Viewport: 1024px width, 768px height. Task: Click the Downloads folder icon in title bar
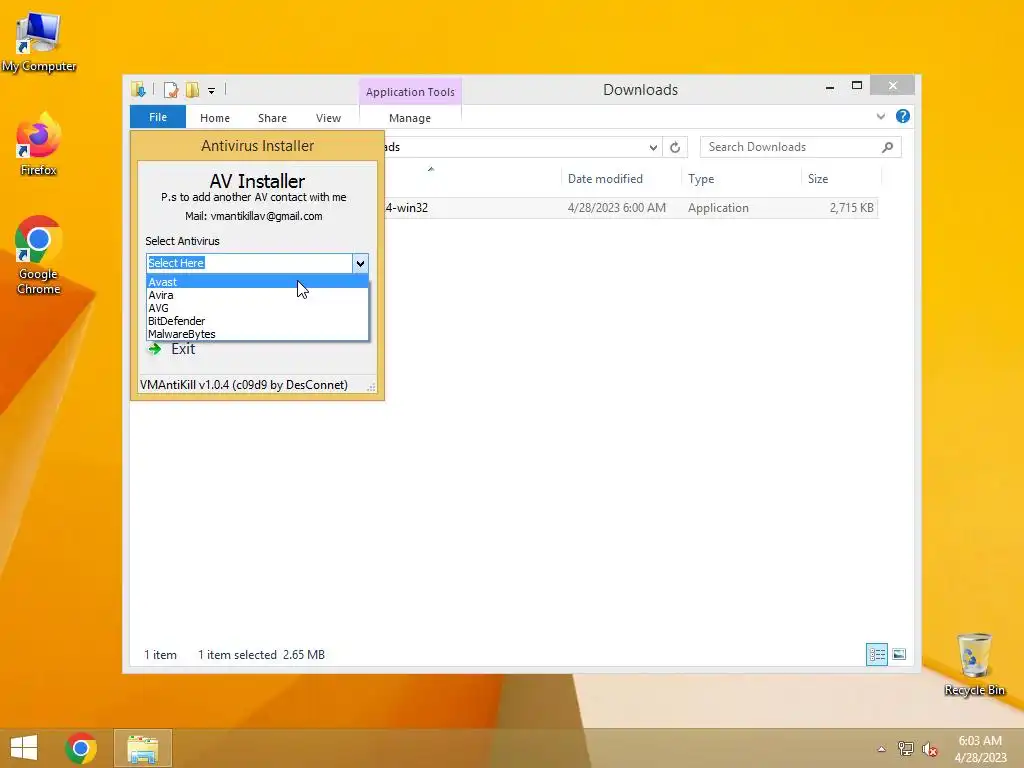pyautogui.click(x=138, y=89)
